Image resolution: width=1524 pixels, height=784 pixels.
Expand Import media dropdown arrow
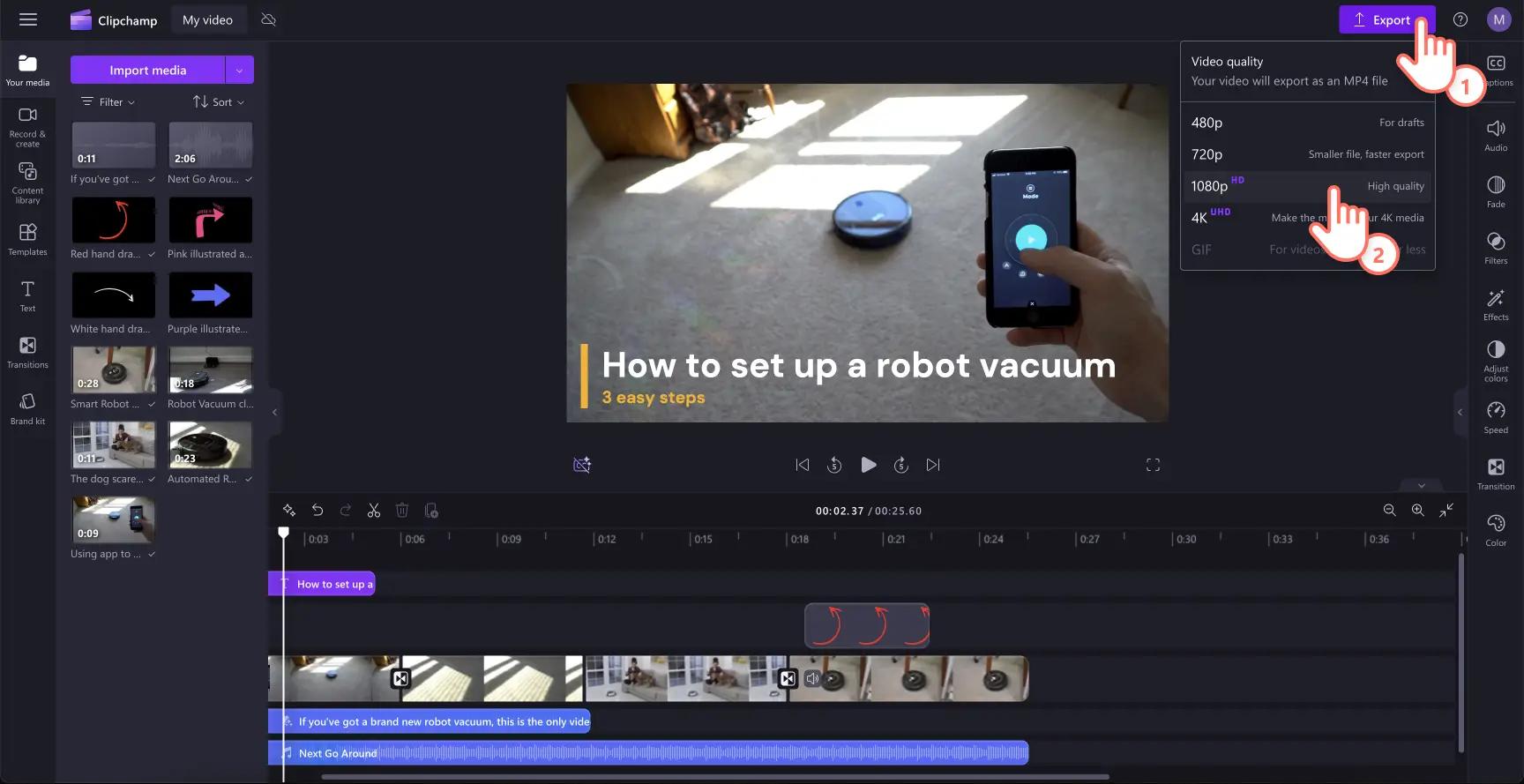click(x=240, y=70)
